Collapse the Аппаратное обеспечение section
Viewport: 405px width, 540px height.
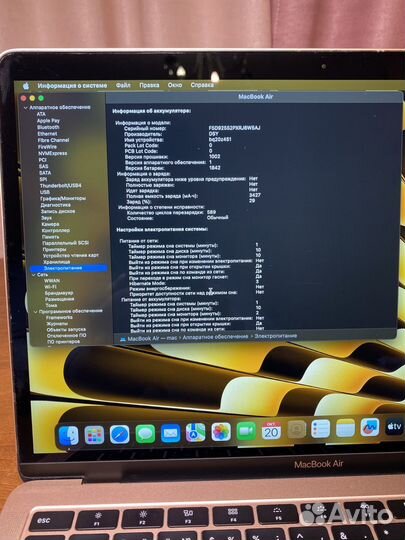25,108
